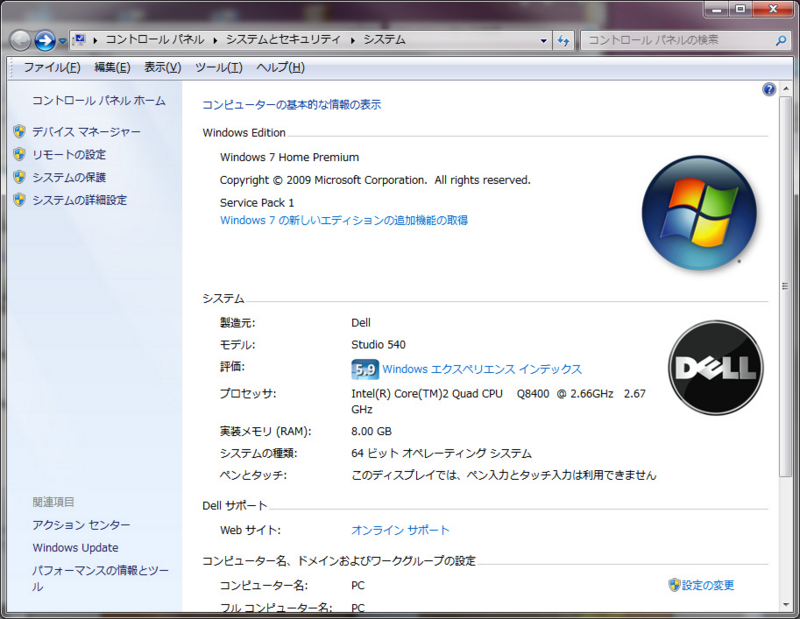This screenshot has width=800, height=619.
Task: Open システムの保護
Action: tap(69, 178)
